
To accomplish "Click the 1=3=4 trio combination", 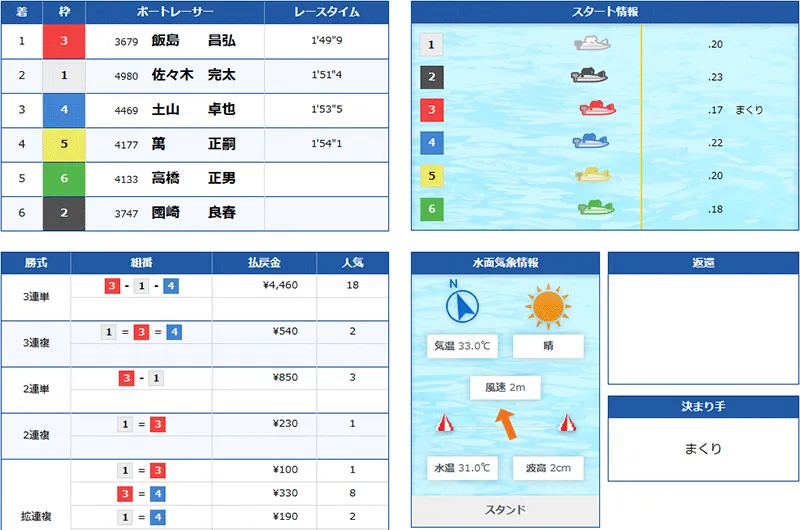I will (141, 333).
